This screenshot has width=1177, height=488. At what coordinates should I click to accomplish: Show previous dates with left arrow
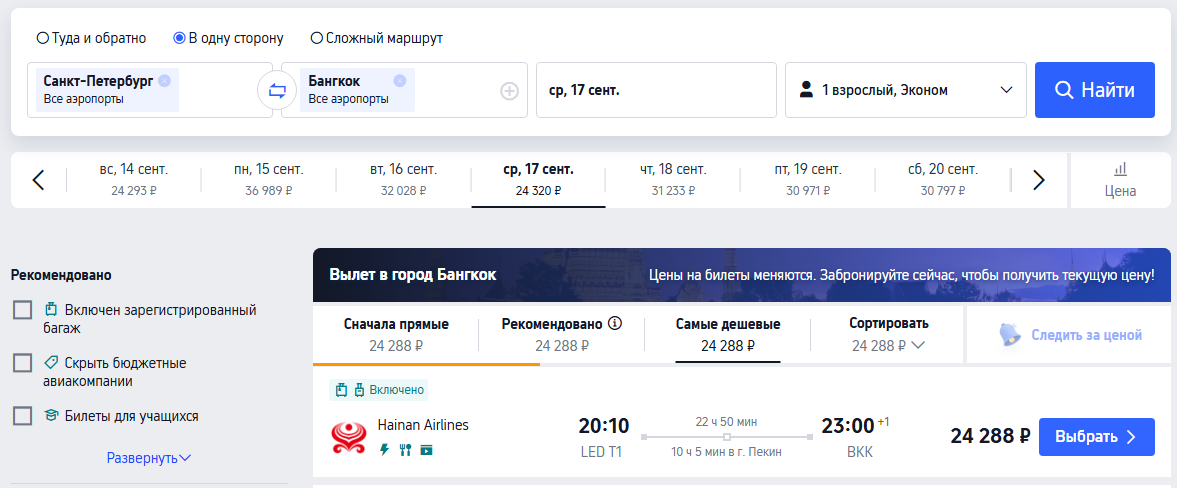coord(39,180)
